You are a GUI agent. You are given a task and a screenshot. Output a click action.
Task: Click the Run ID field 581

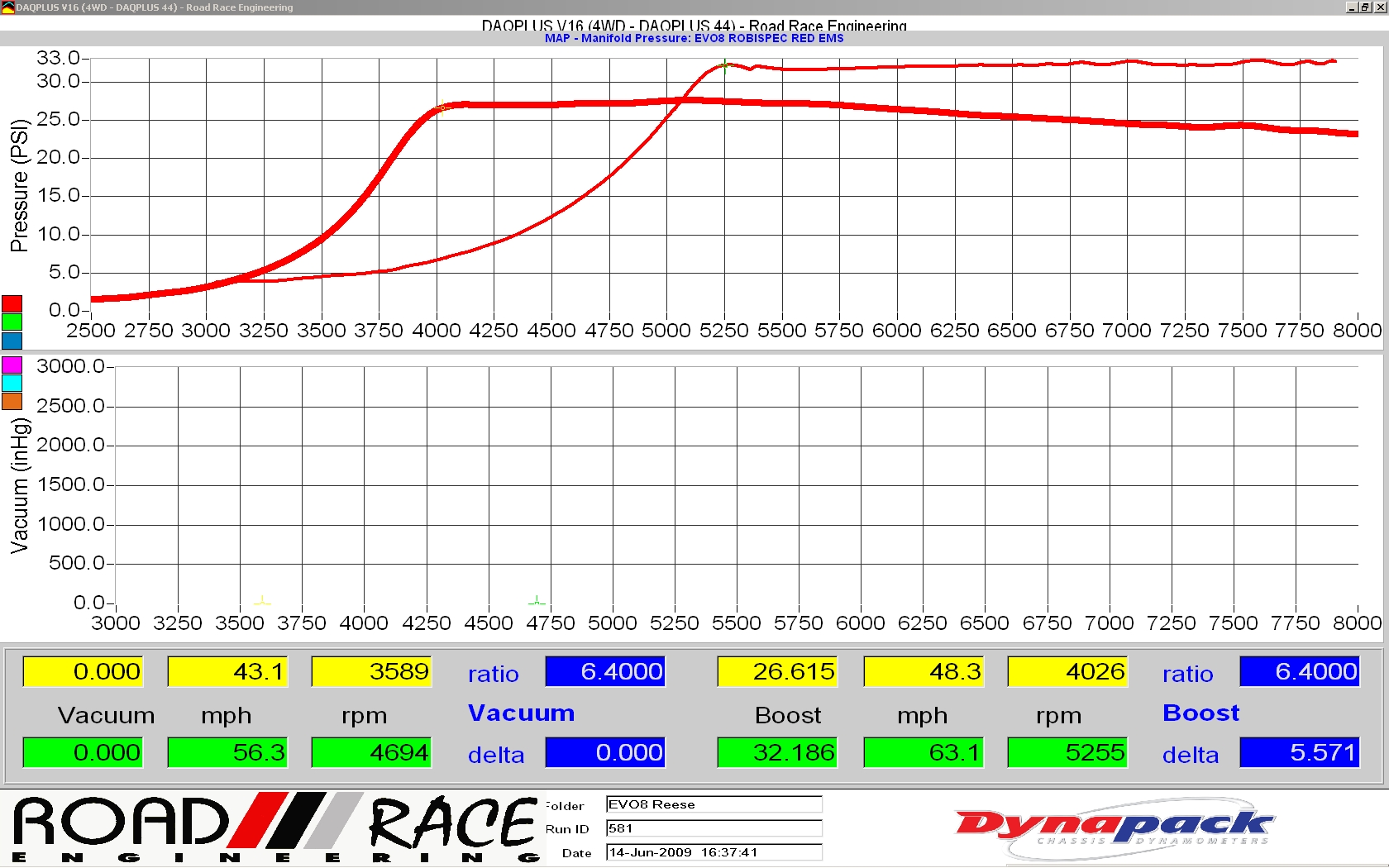click(714, 828)
